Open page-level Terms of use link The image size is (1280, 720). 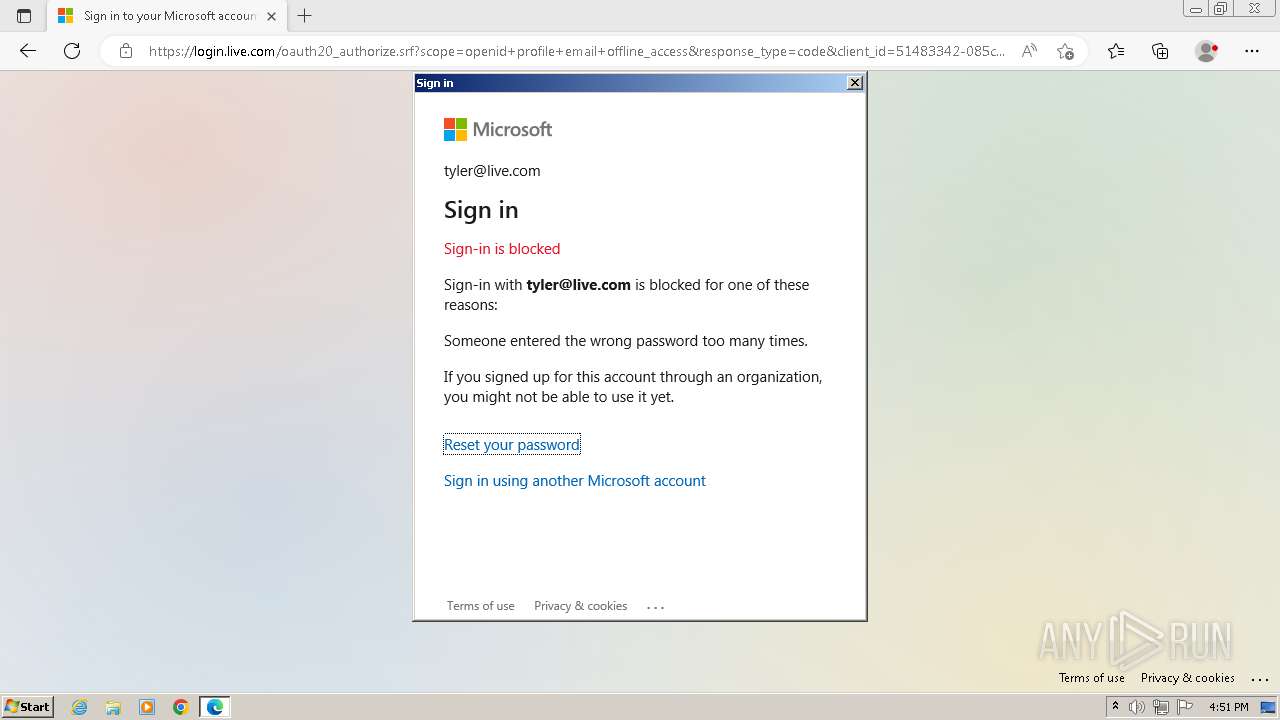click(x=1092, y=678)
